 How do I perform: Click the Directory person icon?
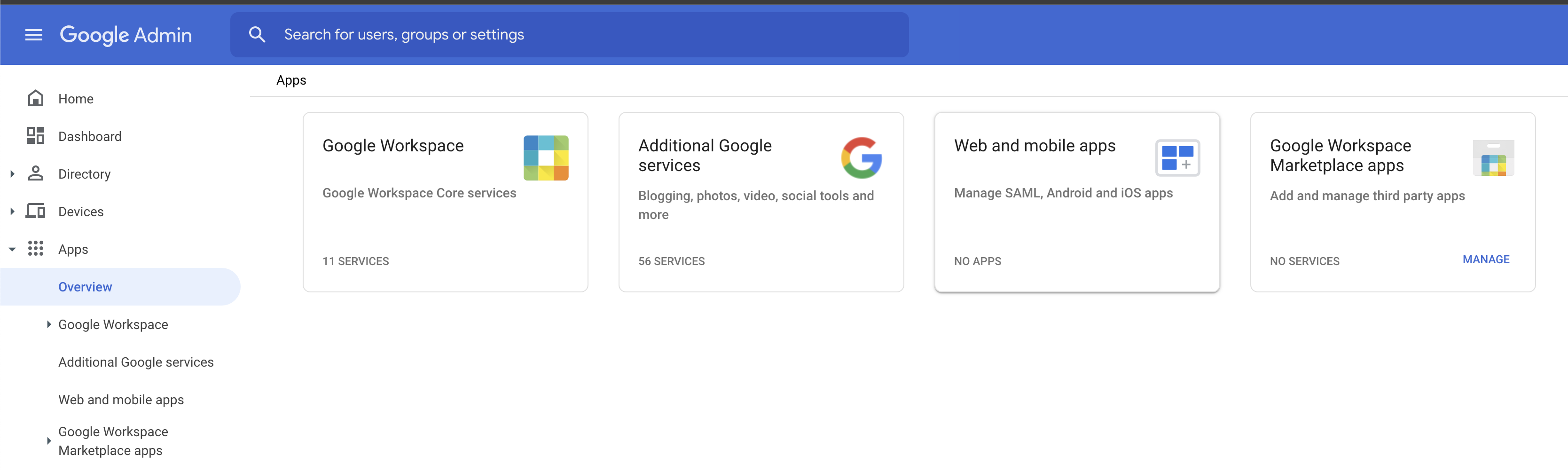pyautogui.click(x=36, y=173)
